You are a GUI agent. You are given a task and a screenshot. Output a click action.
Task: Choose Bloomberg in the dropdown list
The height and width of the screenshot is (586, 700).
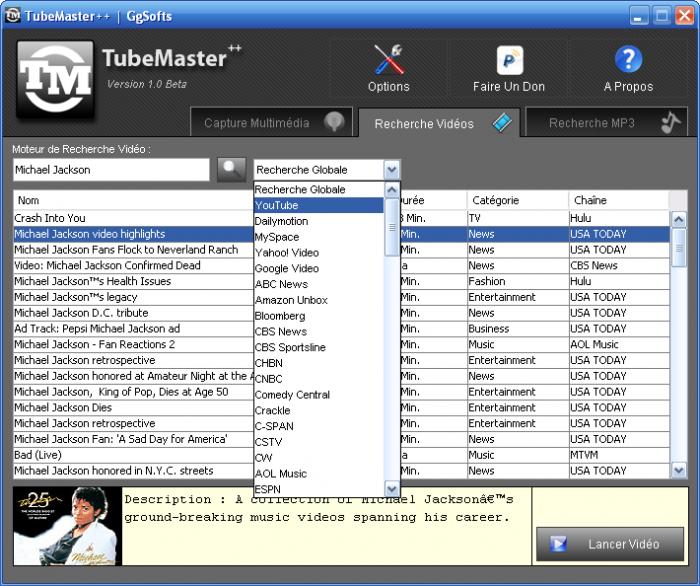point(319,316)
